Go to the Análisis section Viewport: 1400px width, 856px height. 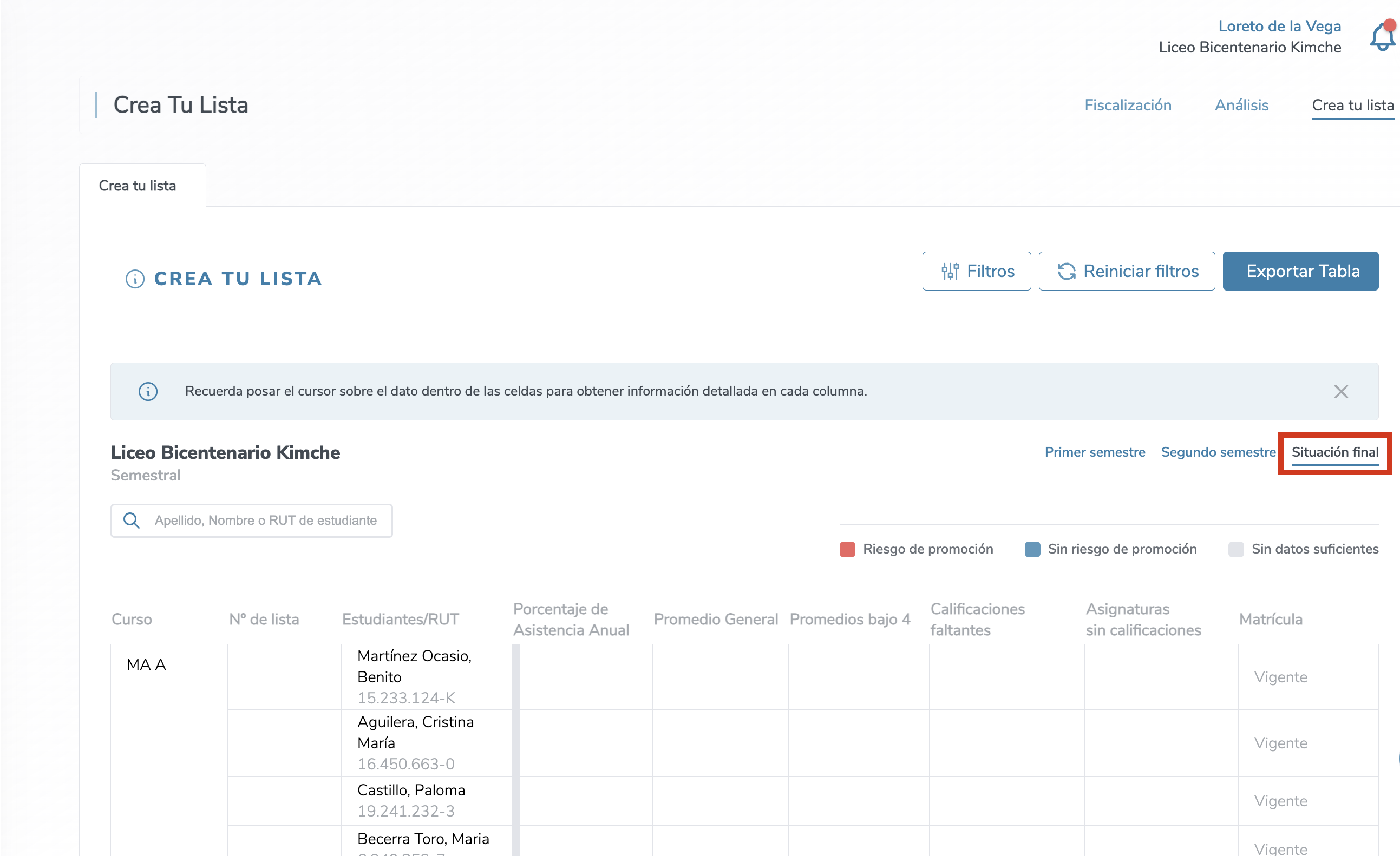1241,105
